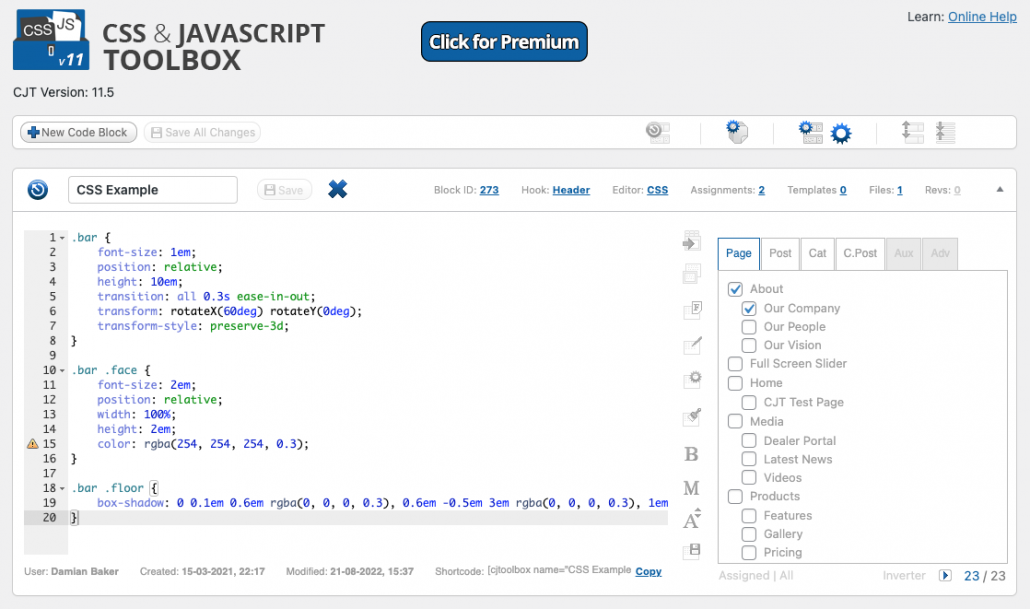Enable the Full Screen Slider checkbox
Image resolution: width=1030 pixels, height=609 pixels.
[735, 363]
